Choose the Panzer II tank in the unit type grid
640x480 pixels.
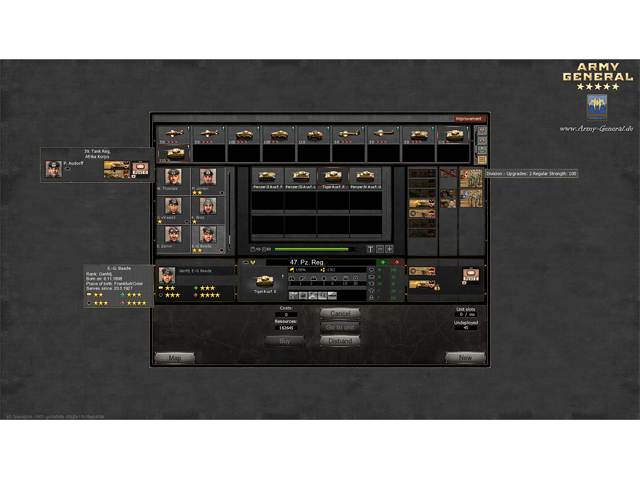coord(267,178)
